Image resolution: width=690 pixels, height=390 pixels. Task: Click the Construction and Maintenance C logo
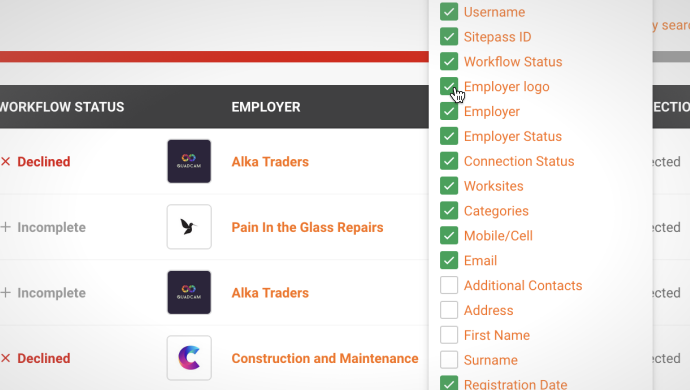point(189,358)
